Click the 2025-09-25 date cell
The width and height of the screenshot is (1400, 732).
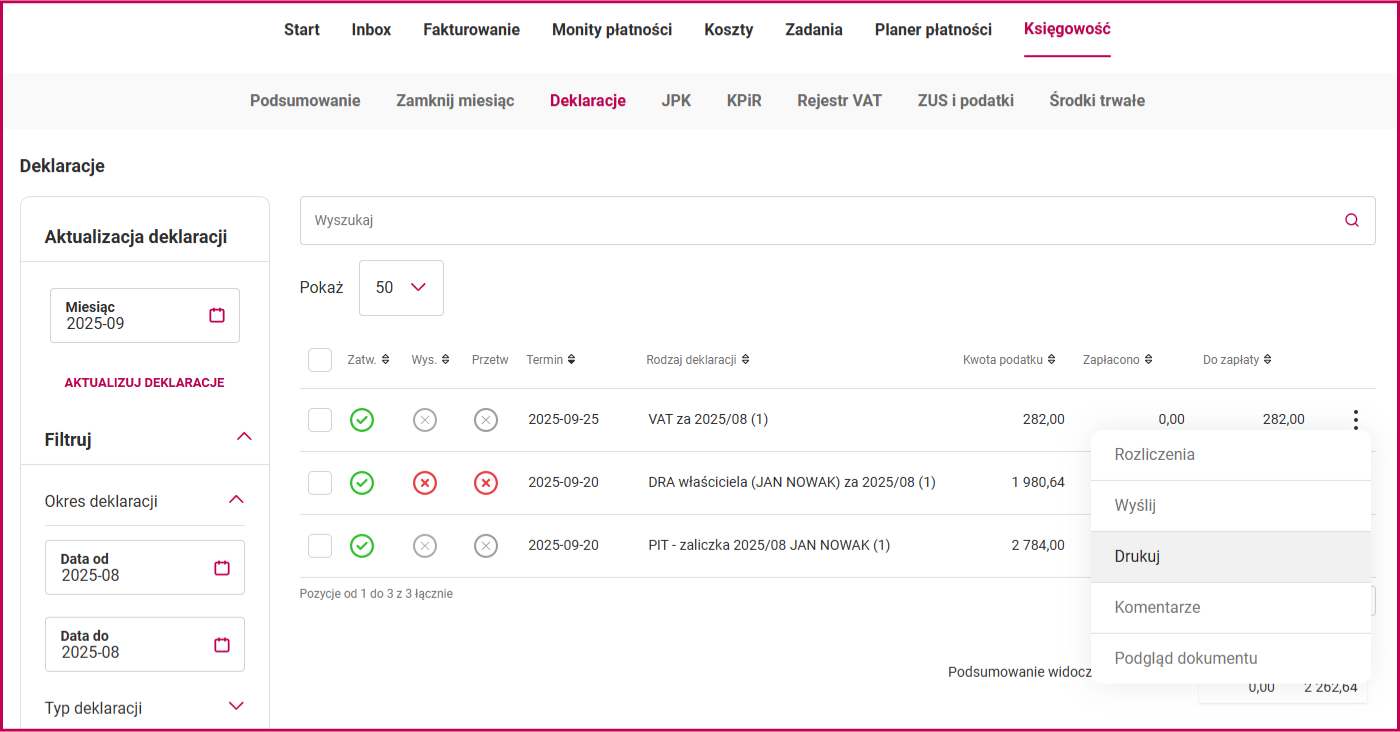563,420
